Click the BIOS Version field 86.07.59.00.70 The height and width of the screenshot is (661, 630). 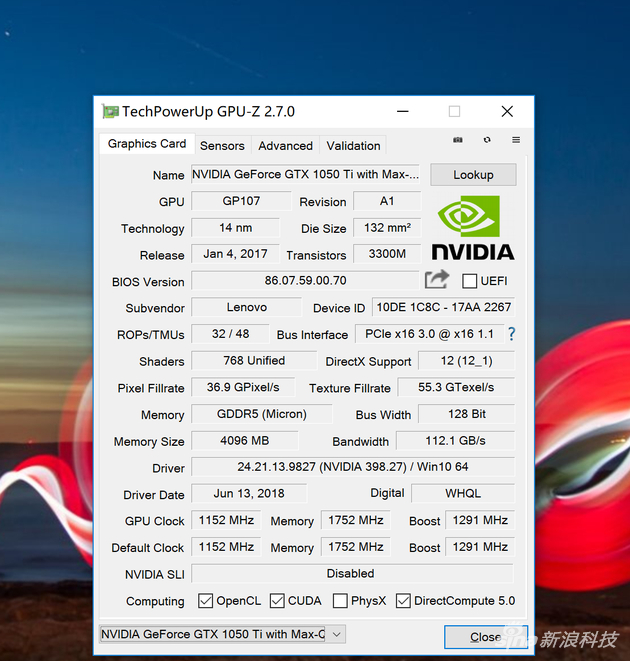click(x=305, y=280)
